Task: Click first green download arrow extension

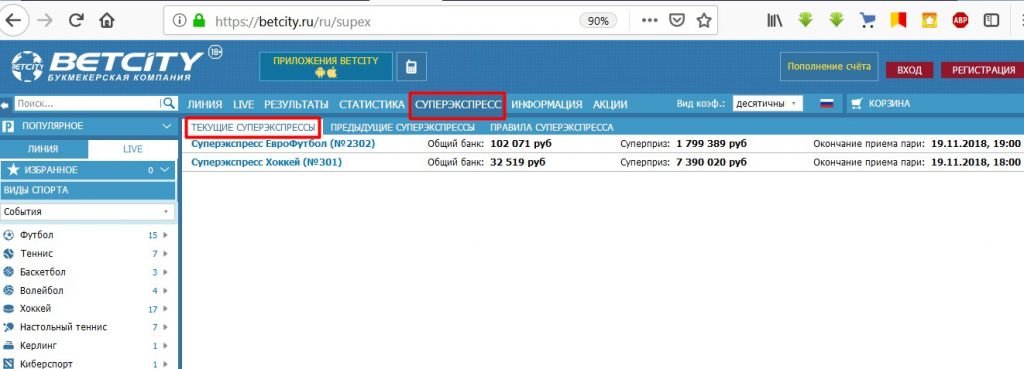Action: point(805,20)
